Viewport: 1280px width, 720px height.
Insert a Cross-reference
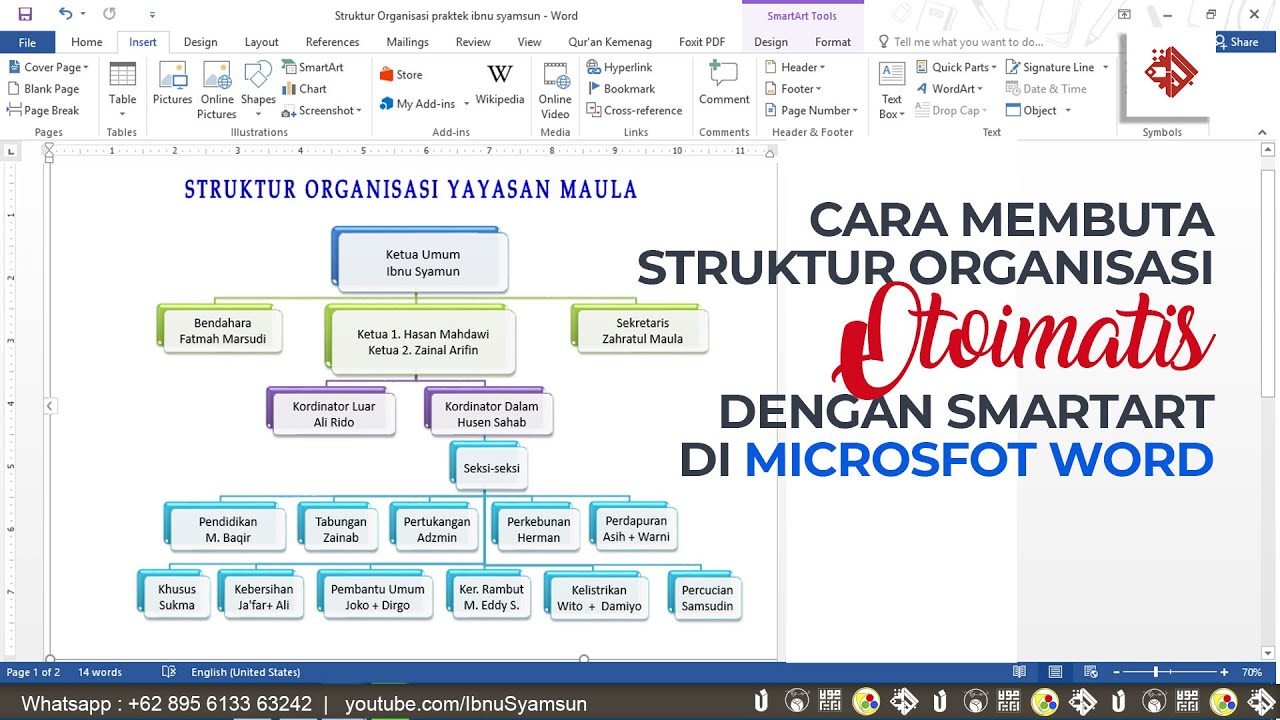coord(634,111)
